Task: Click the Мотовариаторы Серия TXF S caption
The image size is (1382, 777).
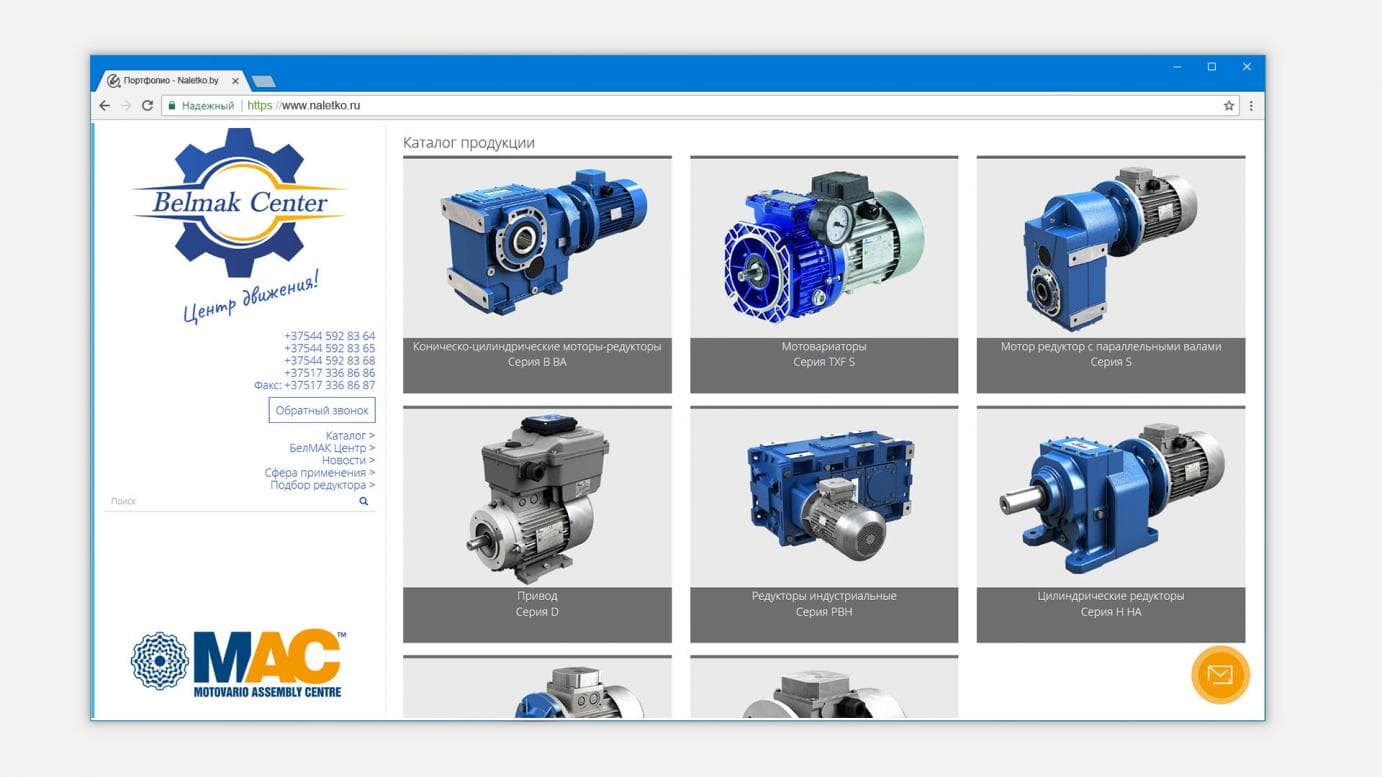Action: pos(824,354)
